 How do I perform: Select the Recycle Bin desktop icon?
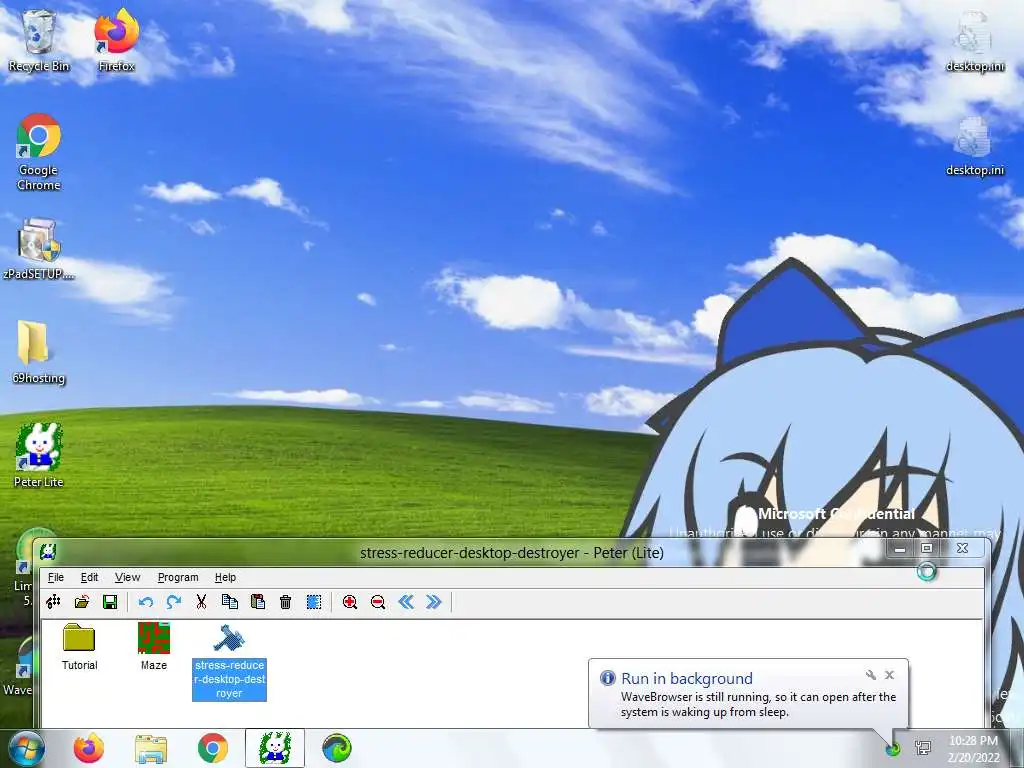click(39, 40)
